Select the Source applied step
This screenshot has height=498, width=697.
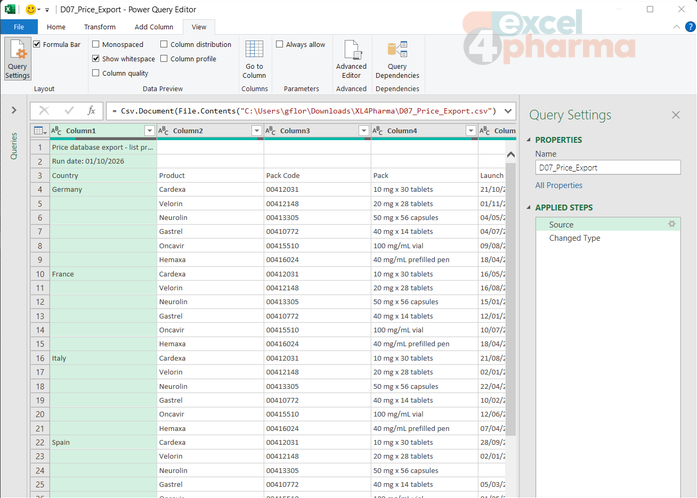[x=608, y=225]
